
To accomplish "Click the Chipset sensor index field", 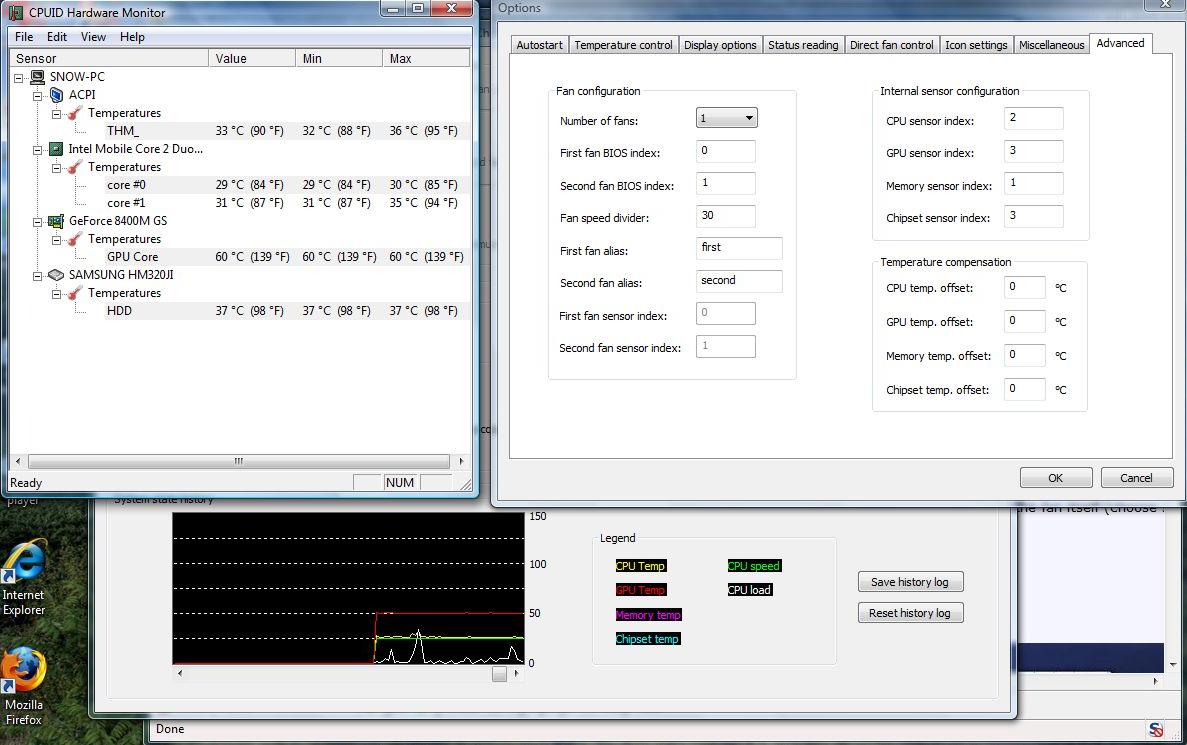I will [x=1033, y=216].
